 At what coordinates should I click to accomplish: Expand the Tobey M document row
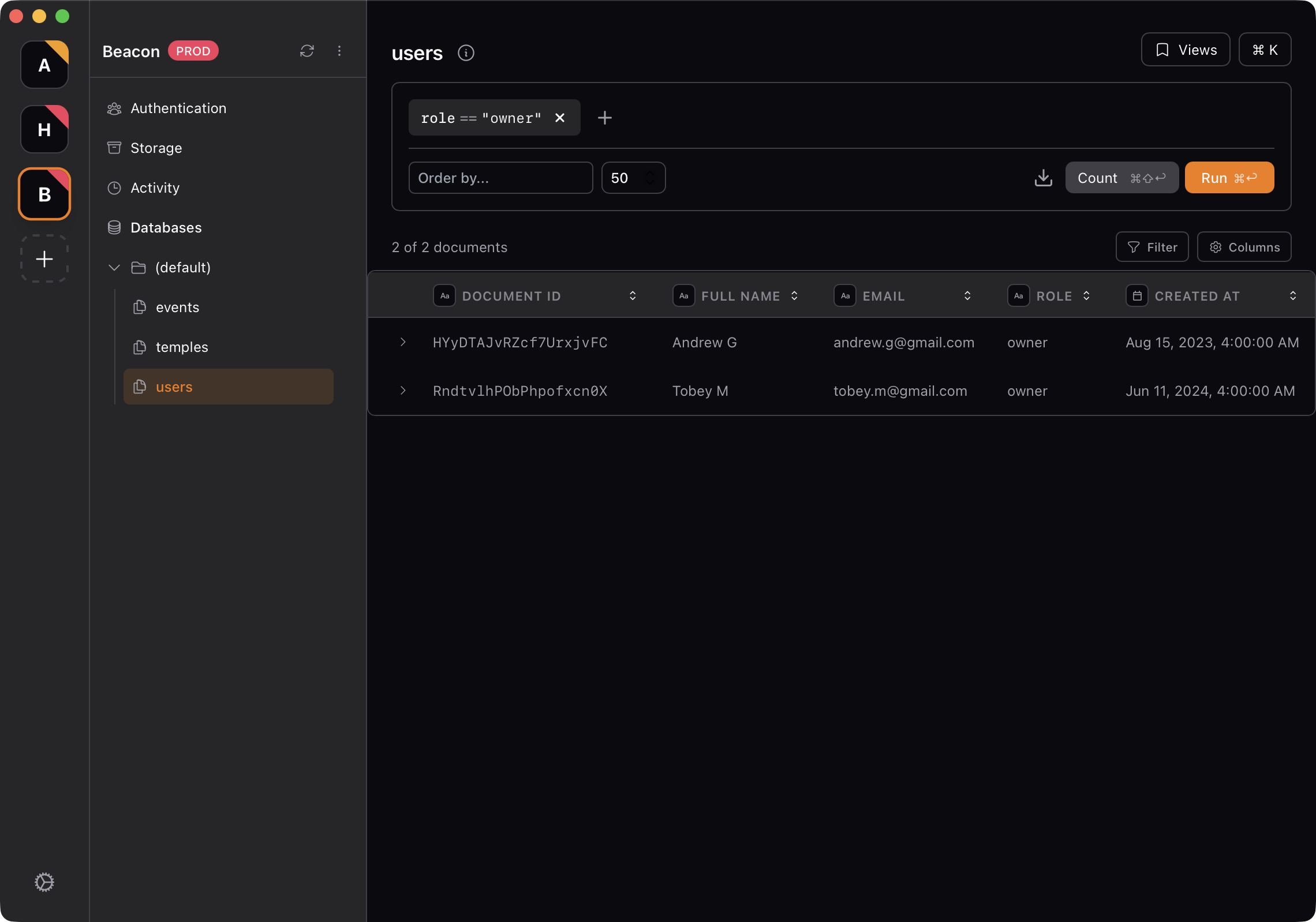tap(403, 391)
